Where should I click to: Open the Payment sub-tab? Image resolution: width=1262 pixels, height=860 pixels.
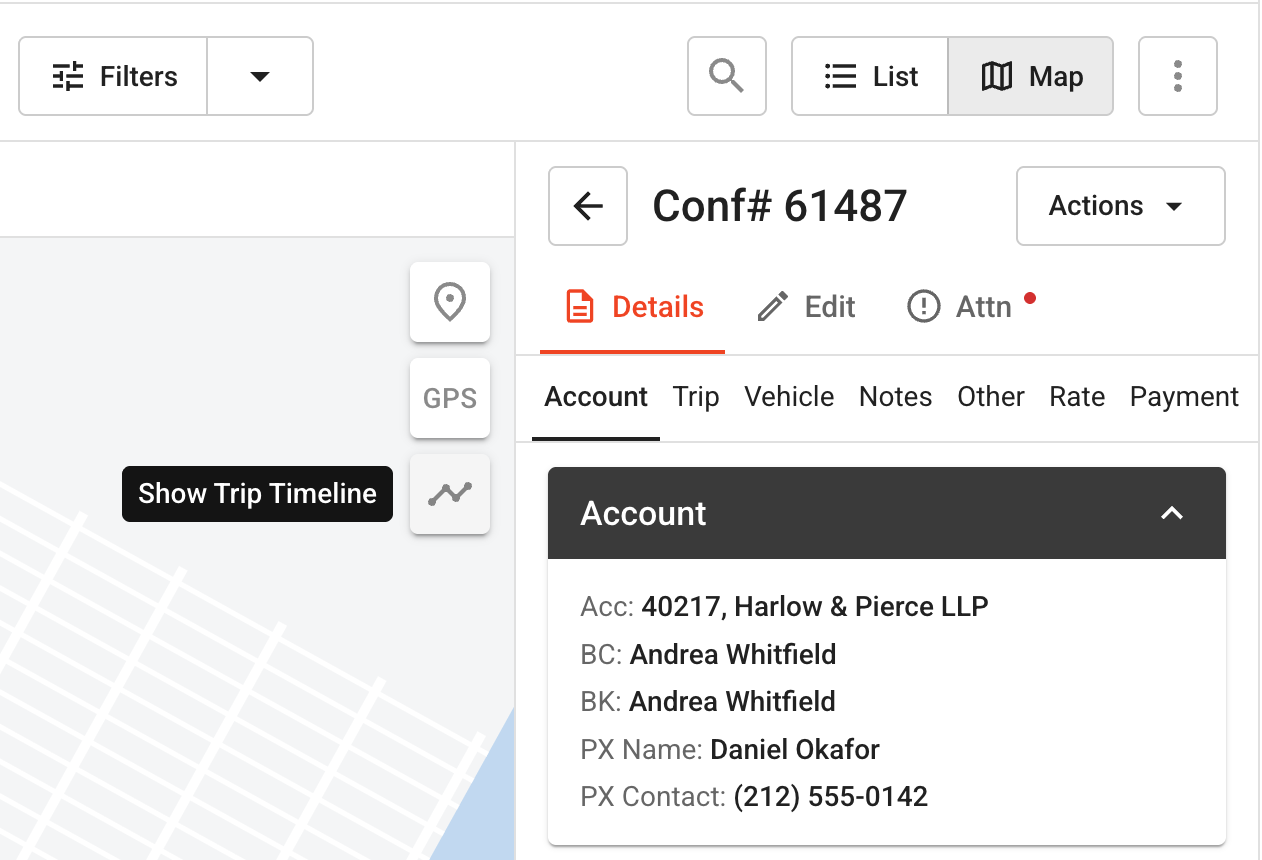tap(1184, 397)
